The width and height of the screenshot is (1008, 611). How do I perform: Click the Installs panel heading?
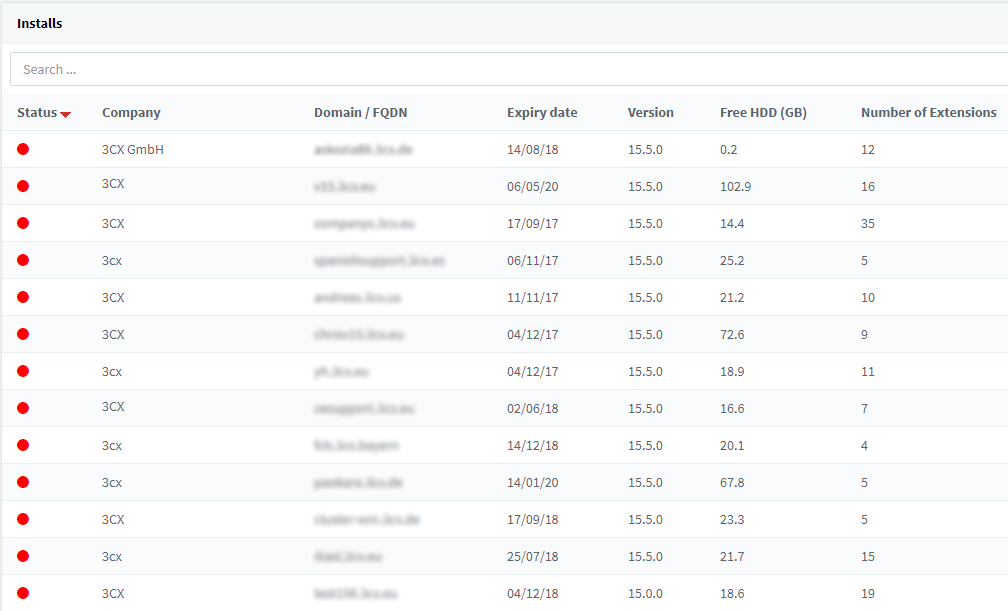(x=39, y=23)
